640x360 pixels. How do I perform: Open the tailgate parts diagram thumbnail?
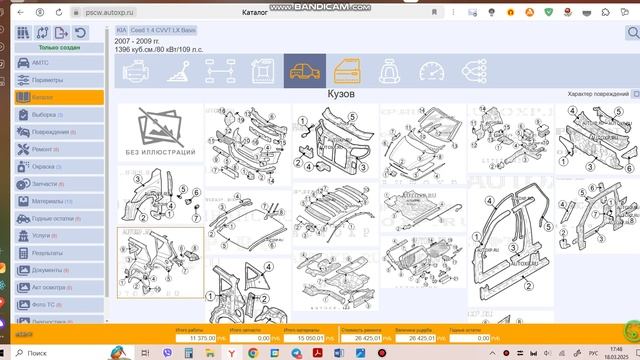point(423,262)
